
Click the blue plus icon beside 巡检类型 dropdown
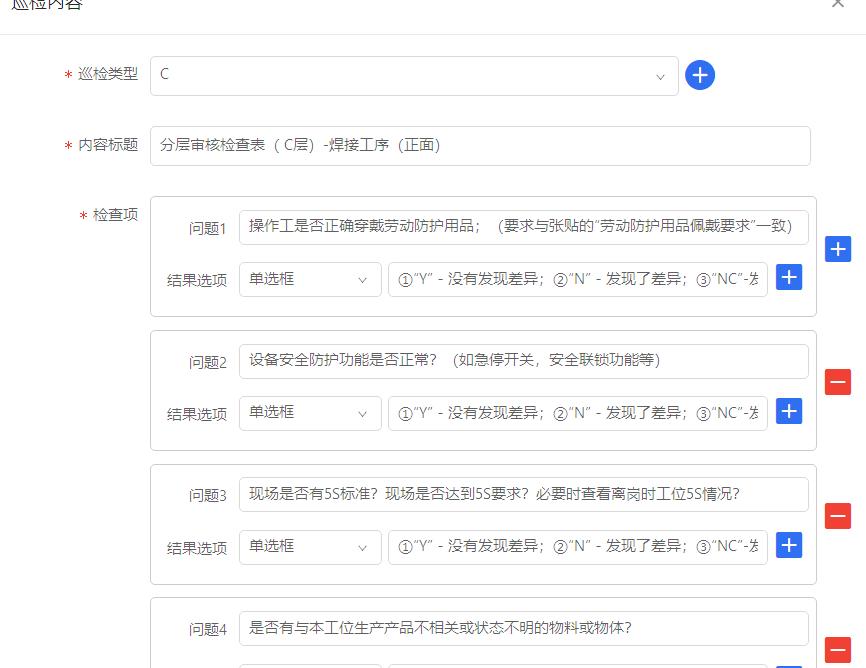click(700, 75)
